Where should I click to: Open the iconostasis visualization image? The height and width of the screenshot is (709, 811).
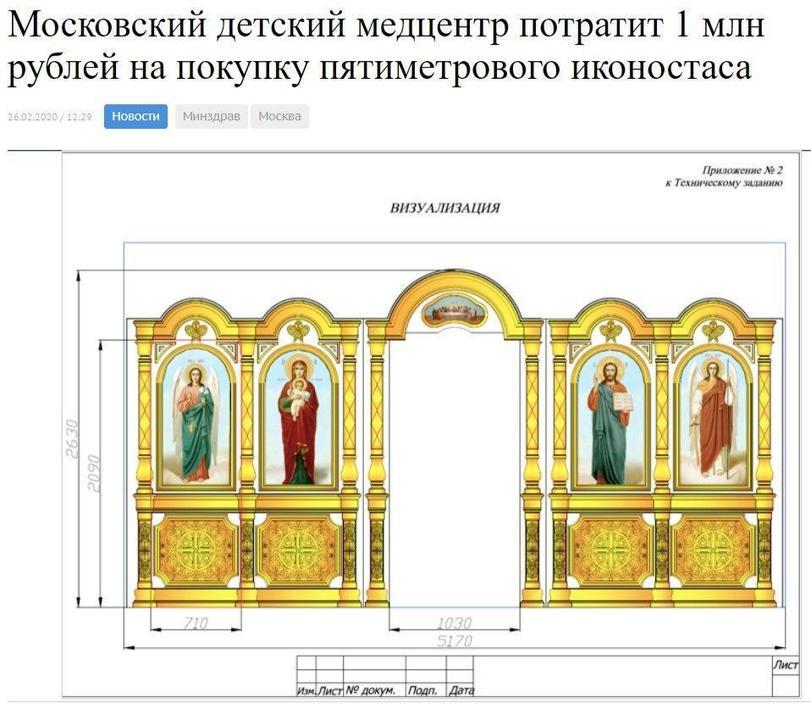point(430,424)
